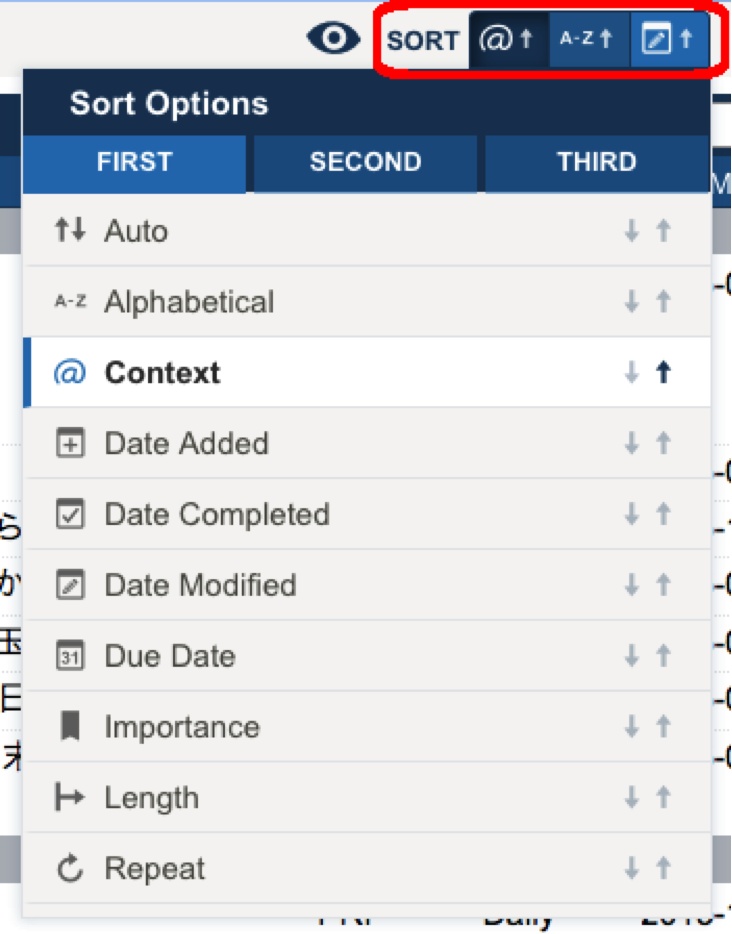
Task: Choose the Auto sort option
Action: click(x=136, y=231)
